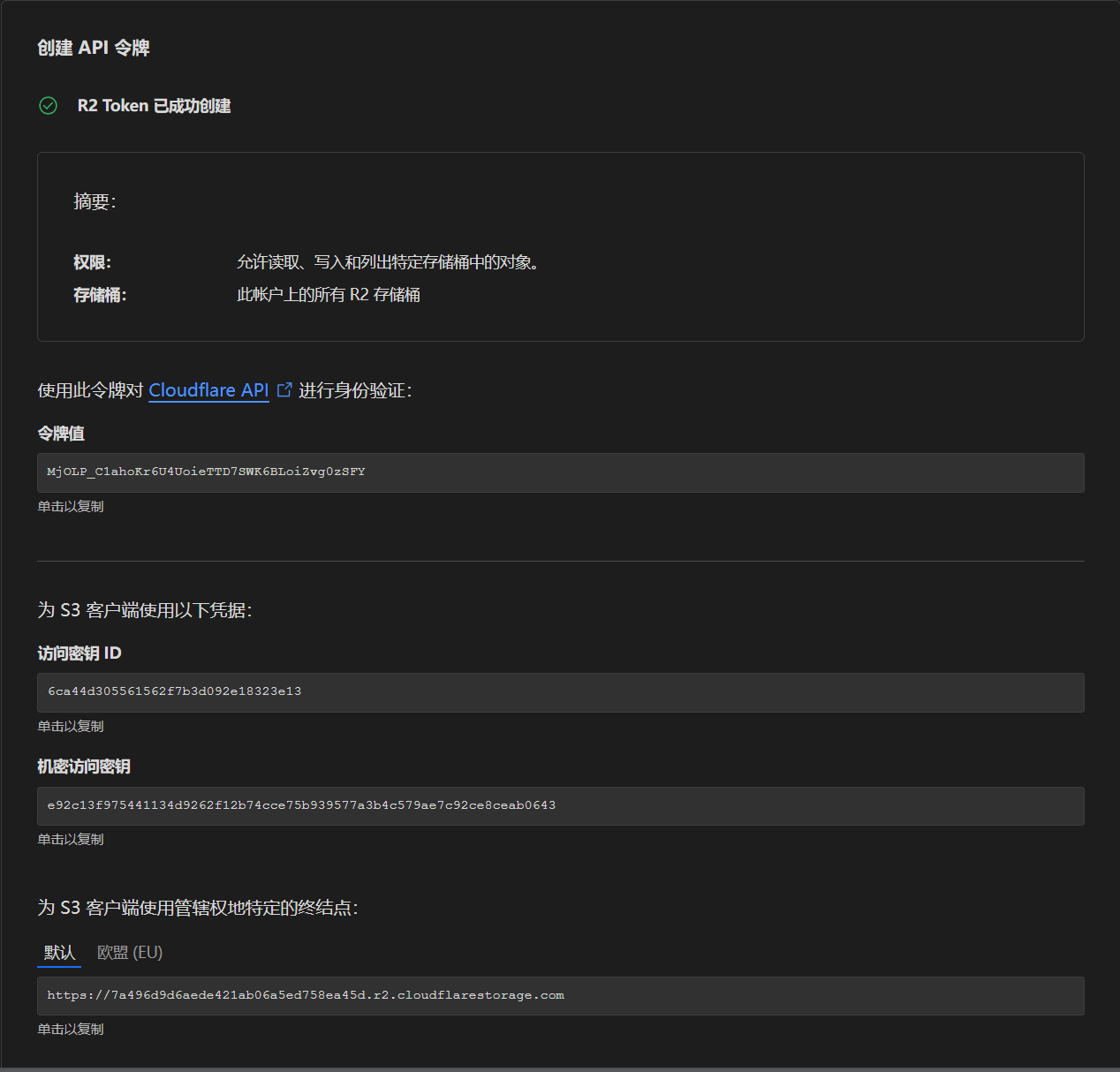Viewport: 1120px width, 1072px height.
Task: Click the R2 Token 已成功创建 message
Action: pos(155,106)
